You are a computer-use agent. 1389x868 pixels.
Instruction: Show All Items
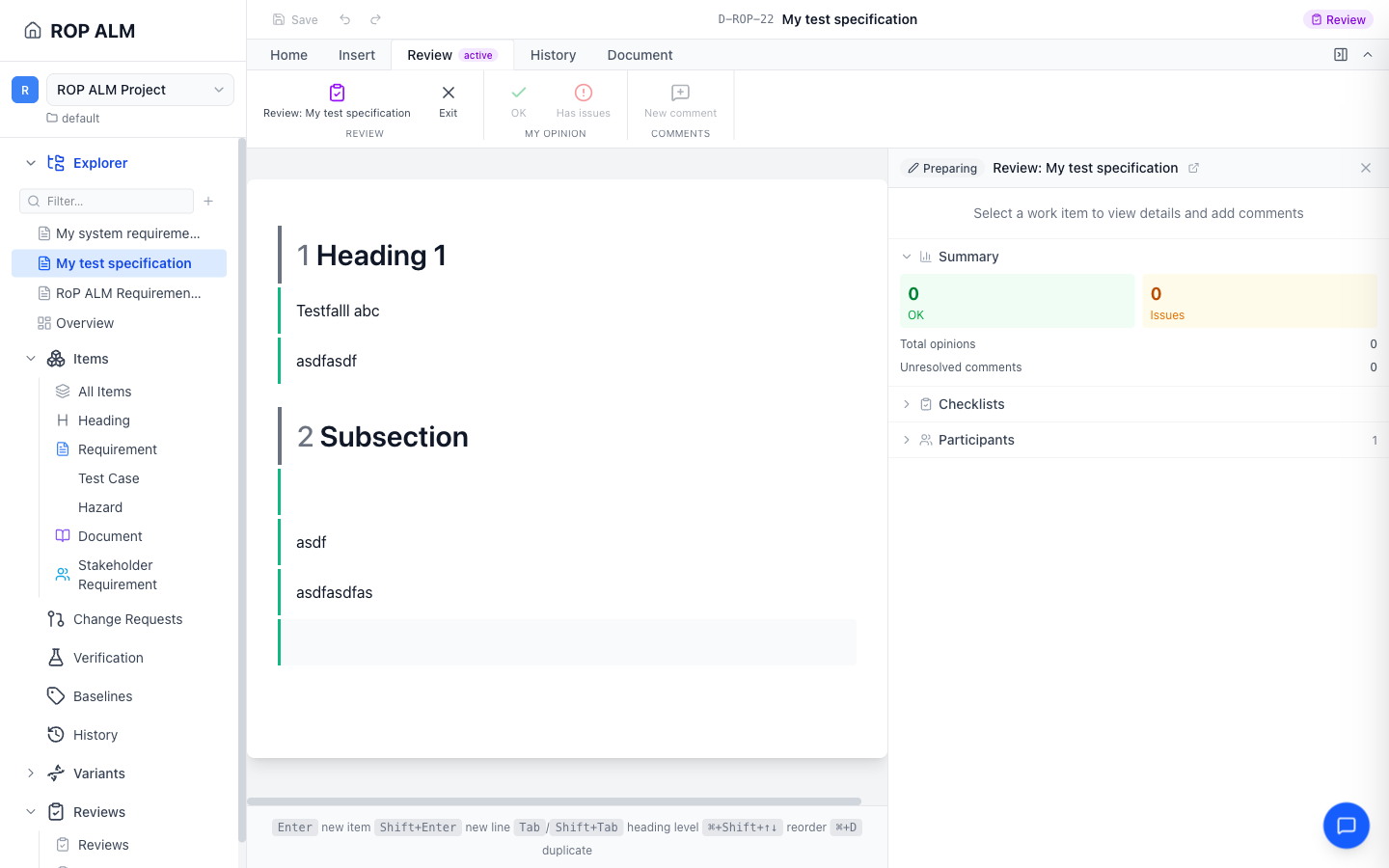point(104,392)
